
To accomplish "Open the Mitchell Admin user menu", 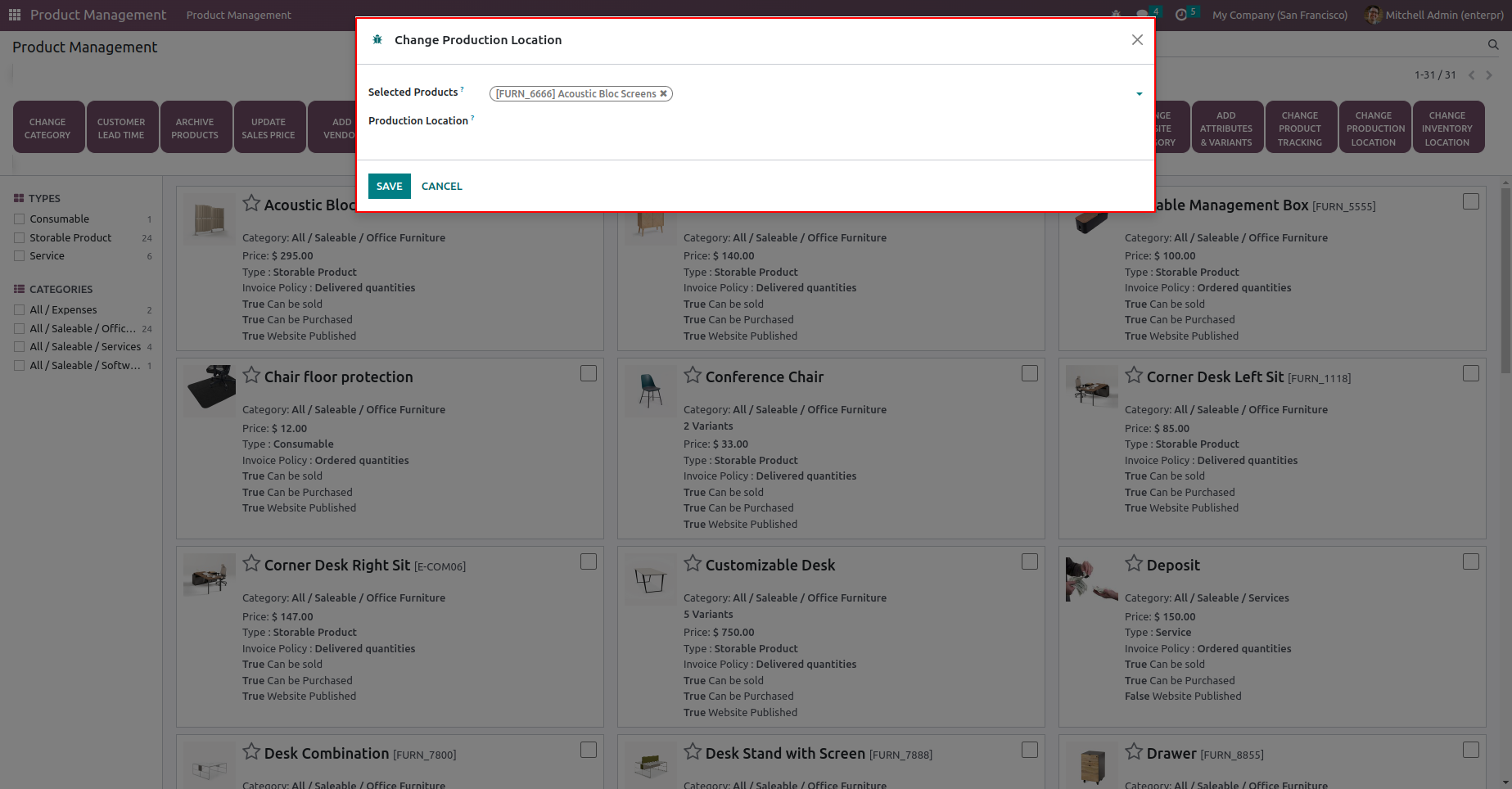I will (1434, 15).
